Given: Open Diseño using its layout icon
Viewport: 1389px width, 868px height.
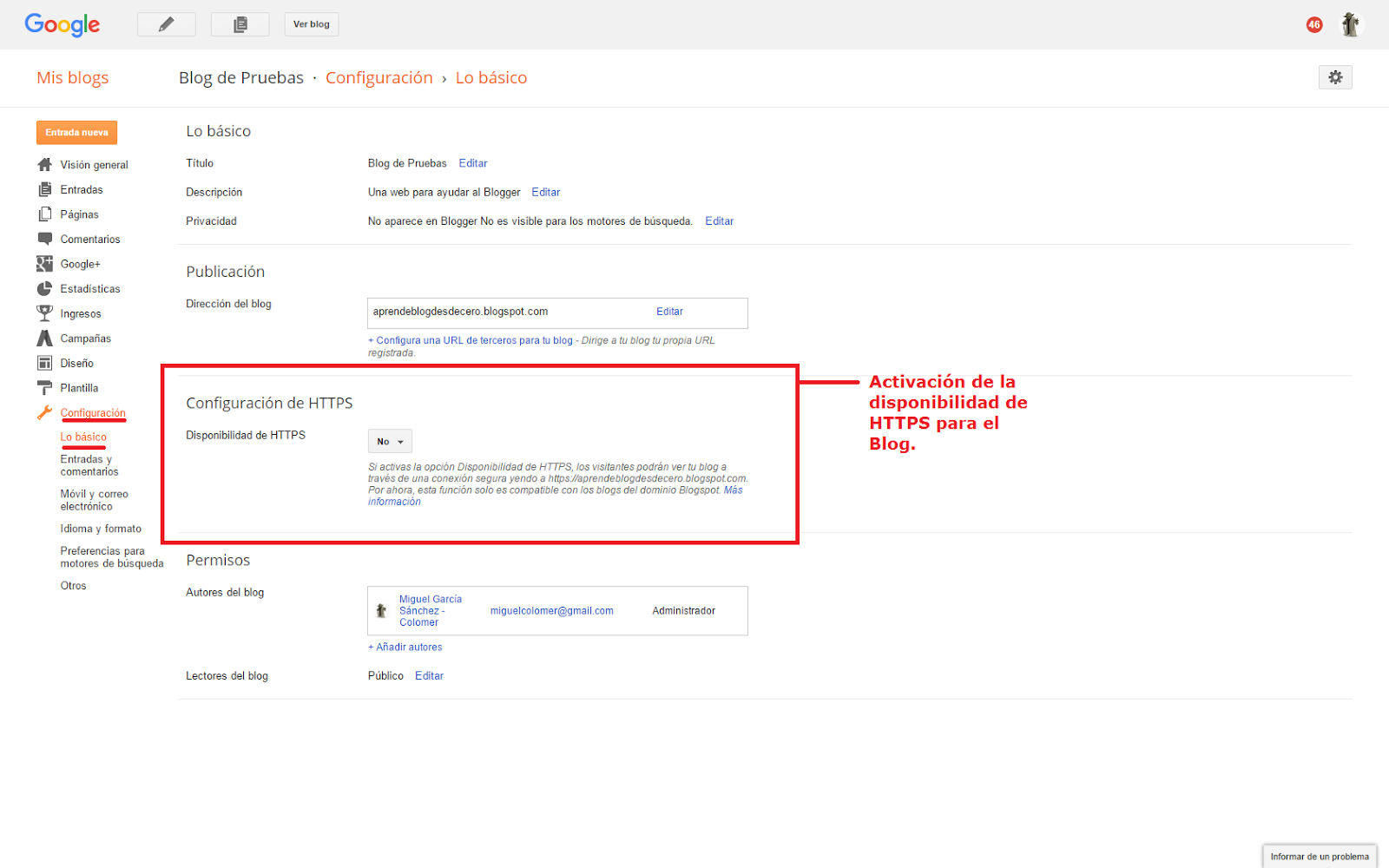Looking at the screenshot, I should pyautogui.click(x=45, y=363).
